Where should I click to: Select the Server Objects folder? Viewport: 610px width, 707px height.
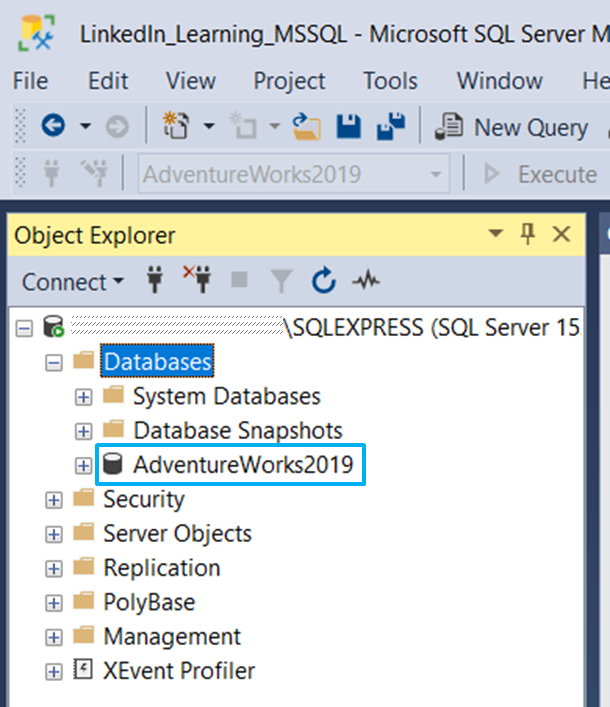[177, 534]
